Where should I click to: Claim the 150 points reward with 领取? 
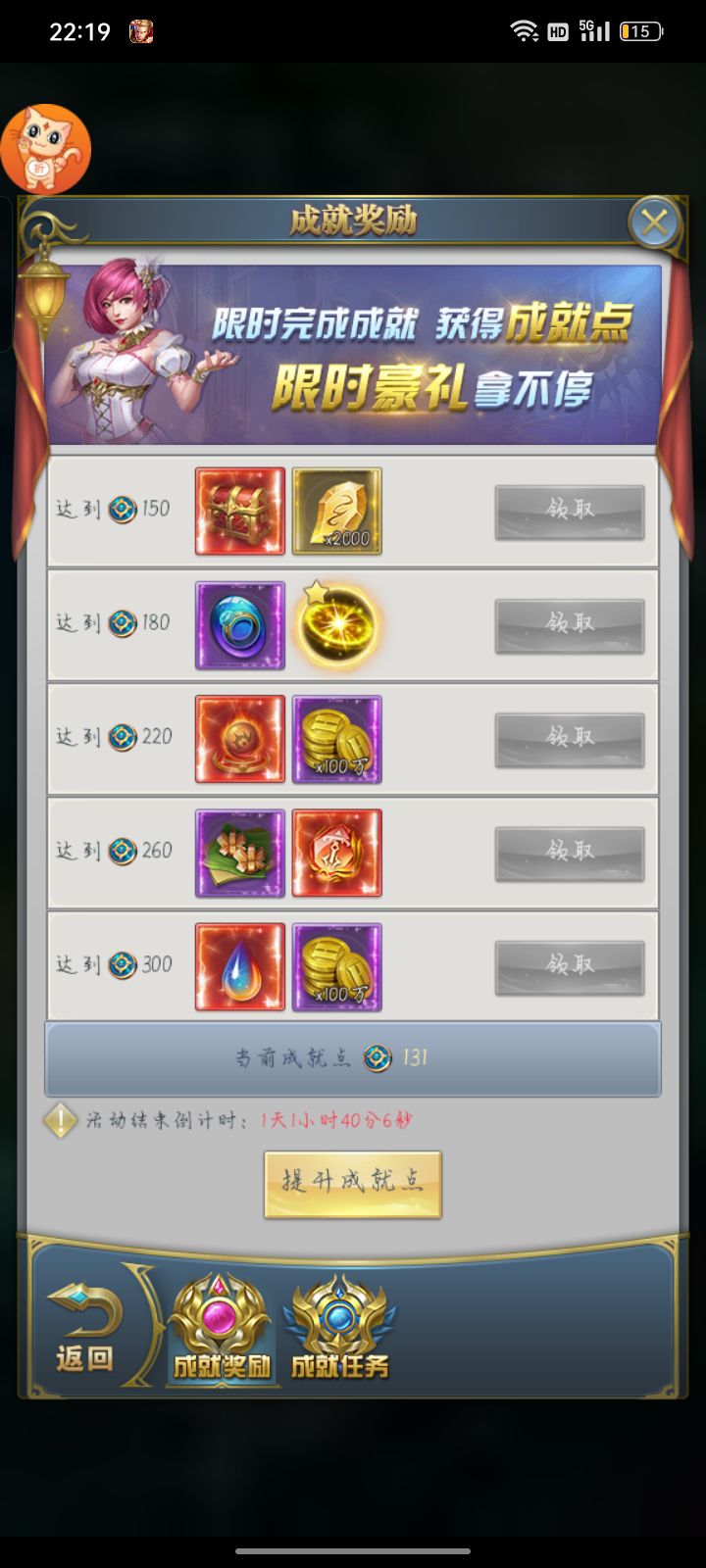(570, 512)
